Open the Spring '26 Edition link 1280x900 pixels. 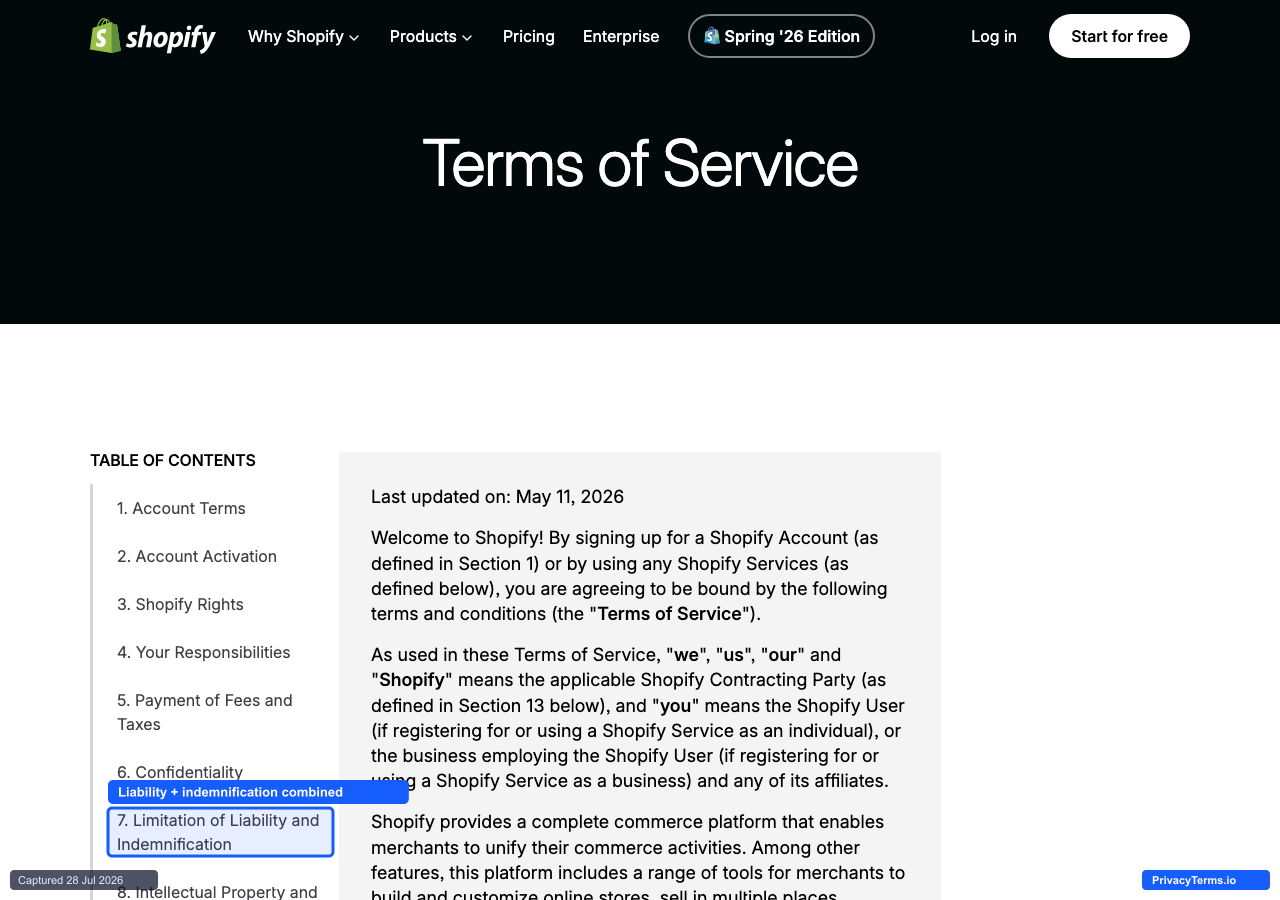[781, 36]
